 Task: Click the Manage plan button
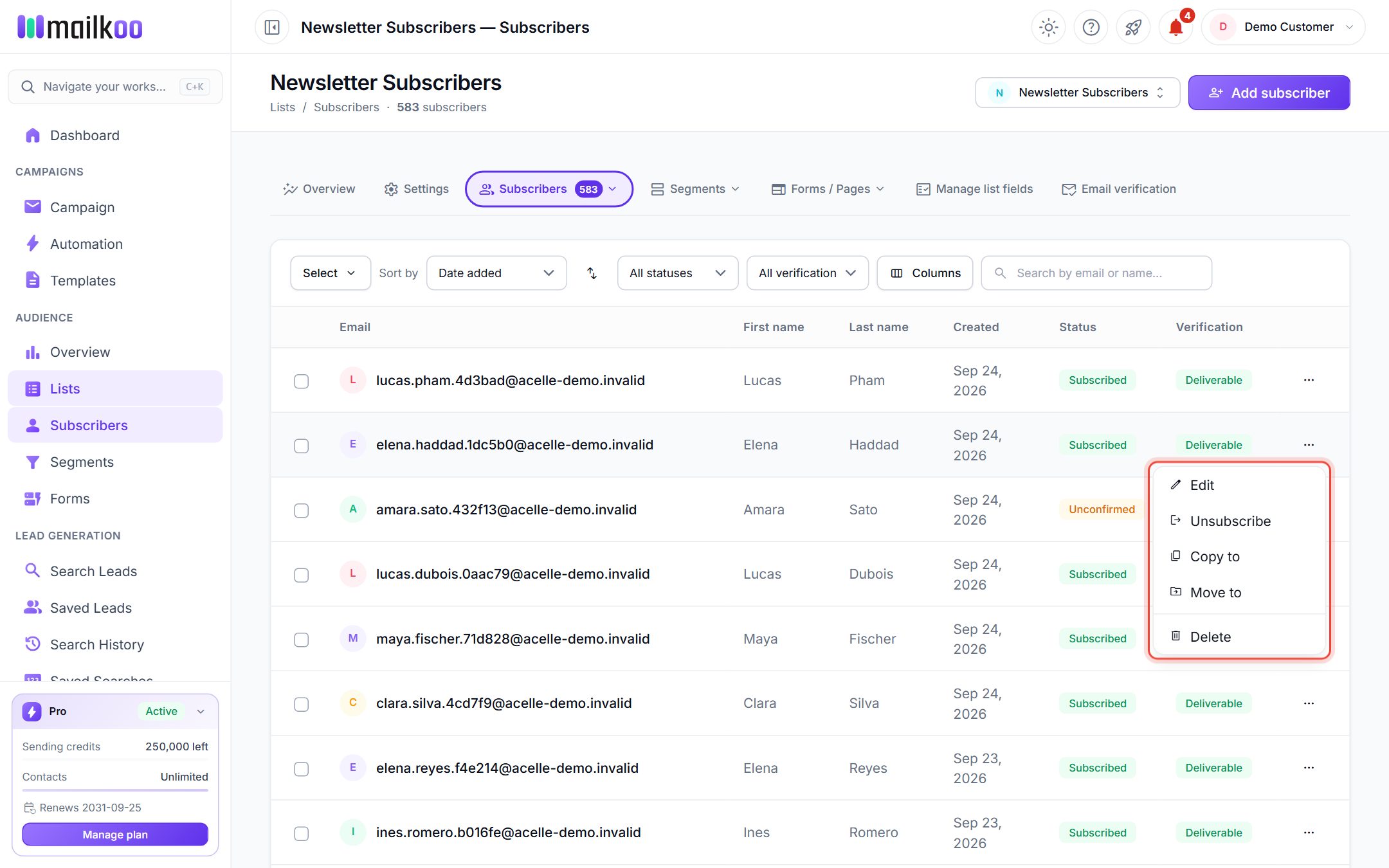point(115,834)
